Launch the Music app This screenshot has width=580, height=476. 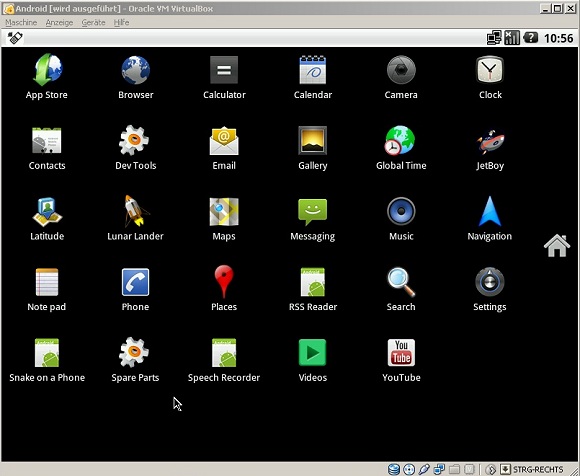[401, 218]
